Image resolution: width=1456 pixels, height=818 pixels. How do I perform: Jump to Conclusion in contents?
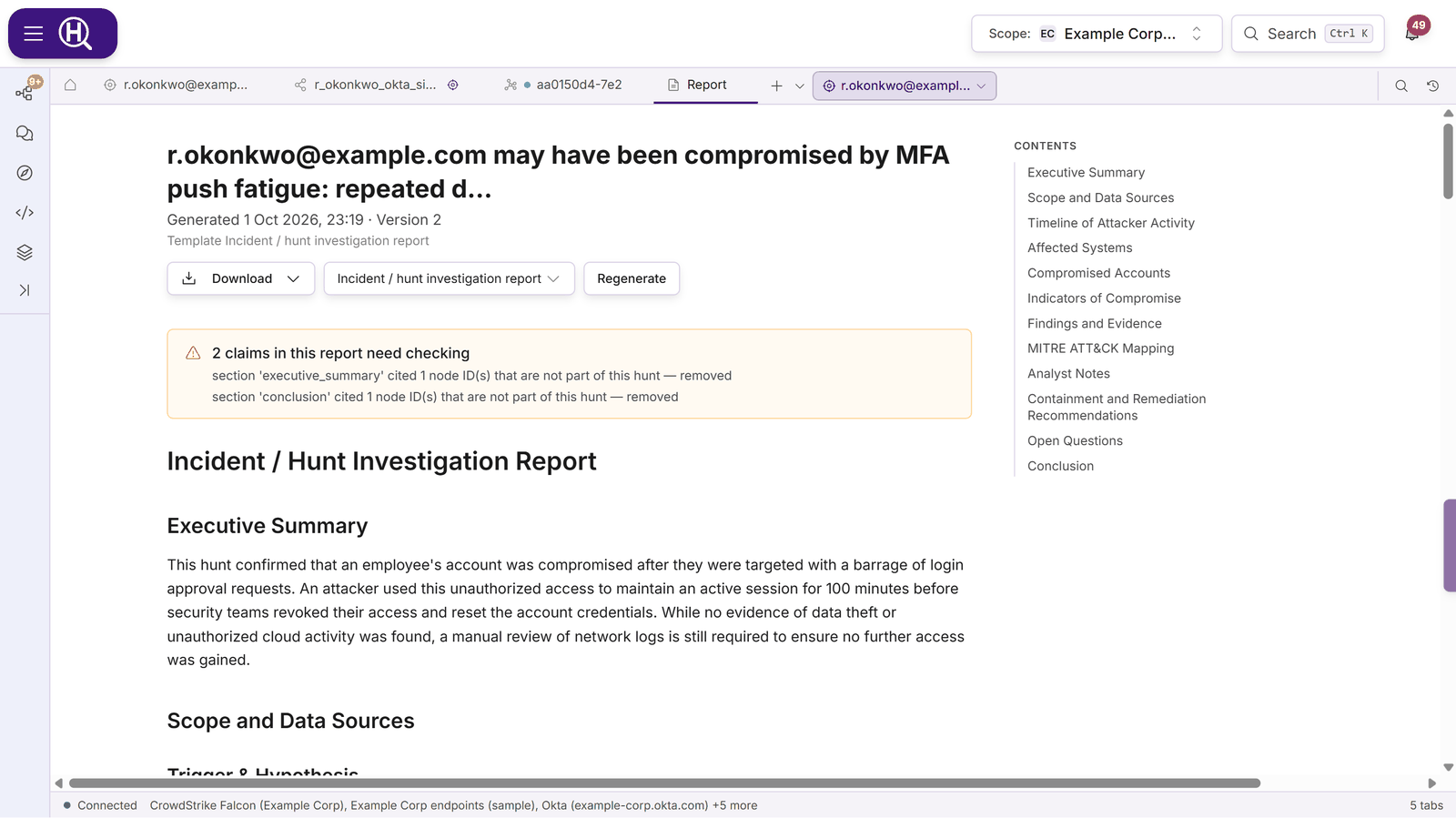(x=1060, y=466)
